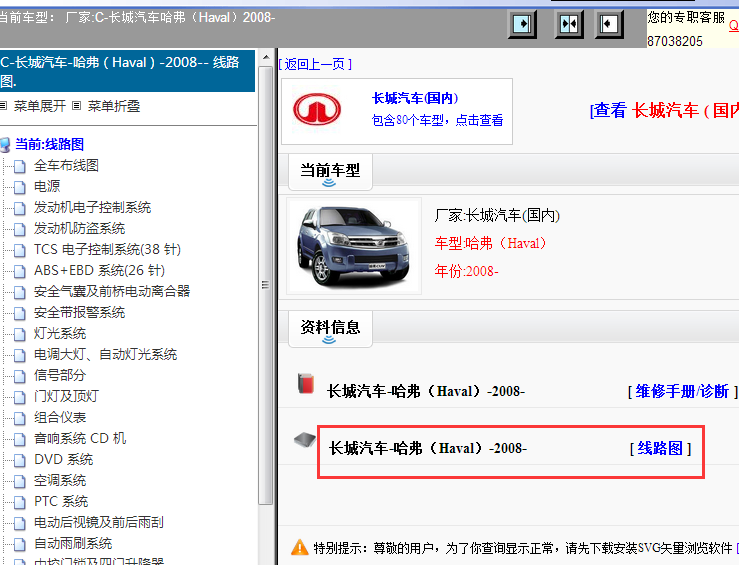Click the 菜单展开 small square icon
This screenshot has width=739, height=565.
(4, 106)
